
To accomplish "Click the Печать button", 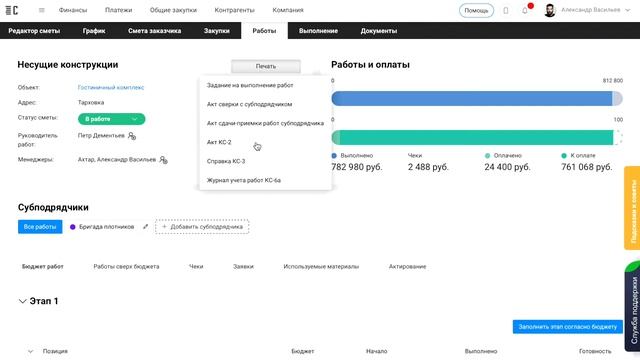I will click(x=266, y=66).
